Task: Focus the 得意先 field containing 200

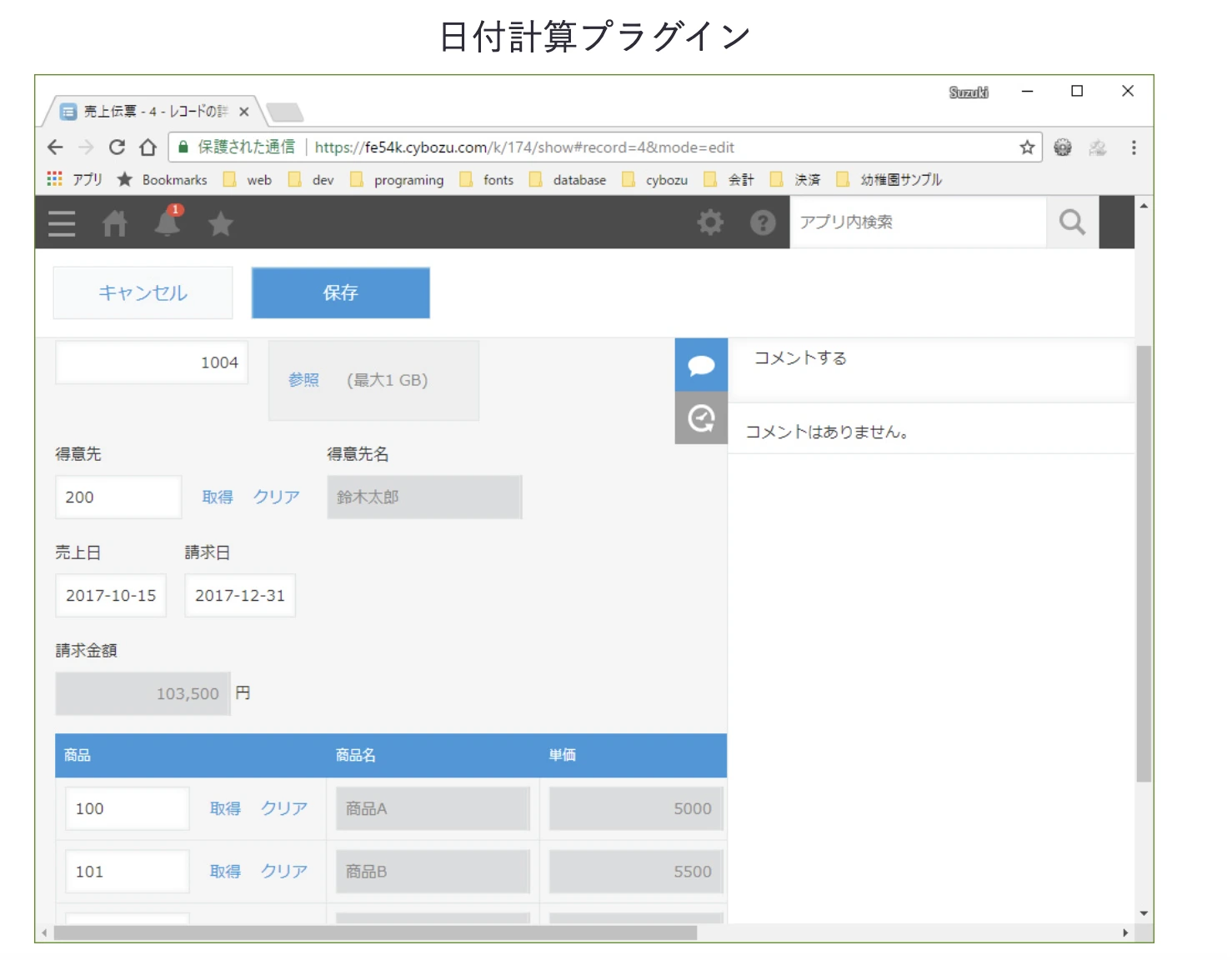Action: click(118, 497)
